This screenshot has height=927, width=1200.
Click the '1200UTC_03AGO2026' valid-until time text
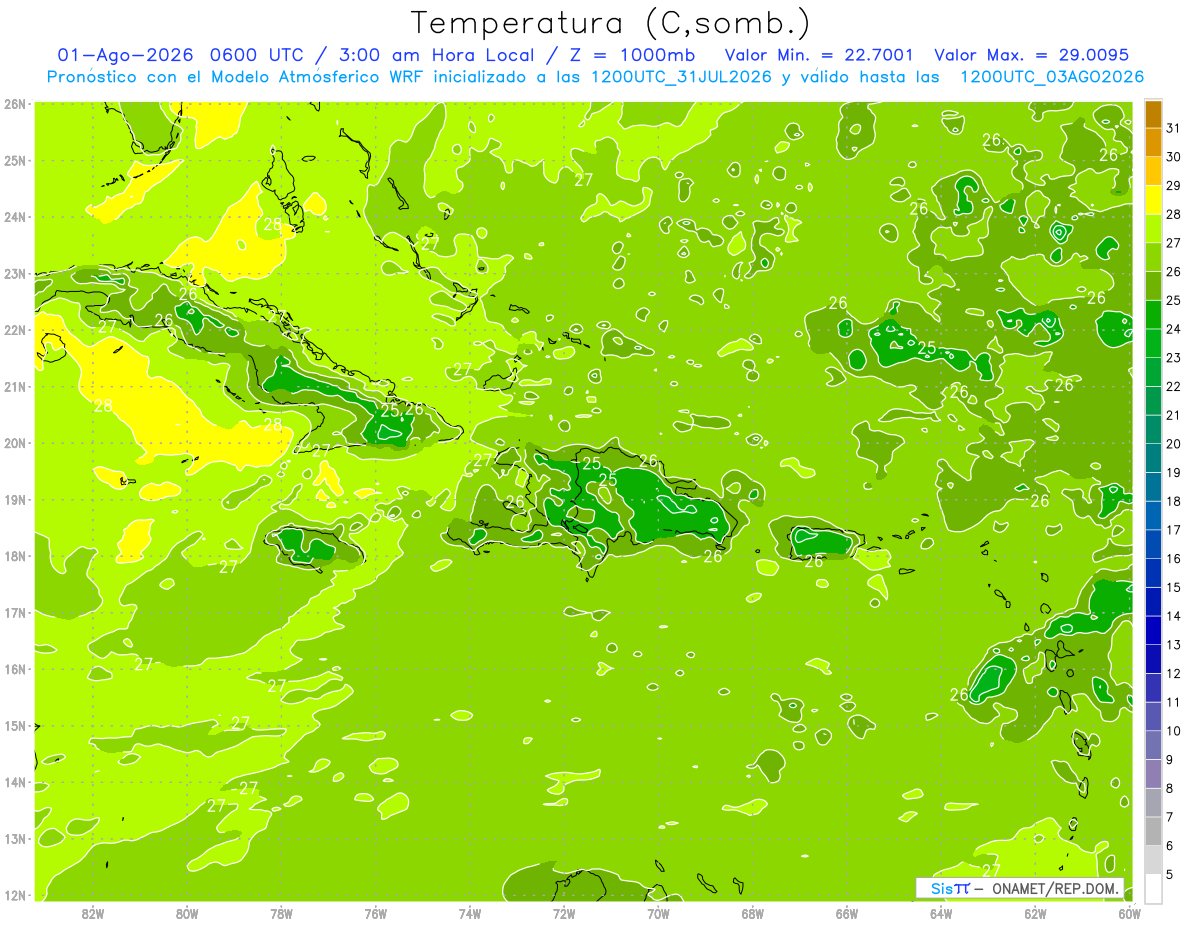[x=1052, y=77]
